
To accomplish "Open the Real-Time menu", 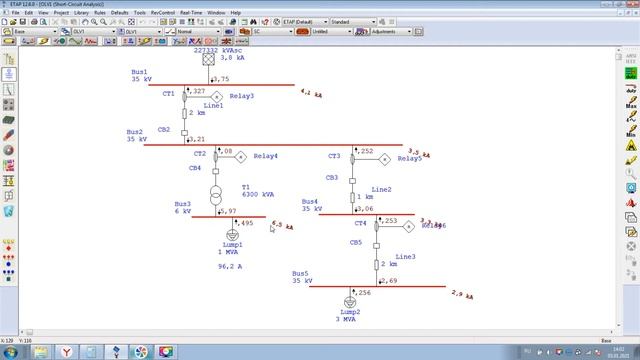I will [x=191, y=13].
